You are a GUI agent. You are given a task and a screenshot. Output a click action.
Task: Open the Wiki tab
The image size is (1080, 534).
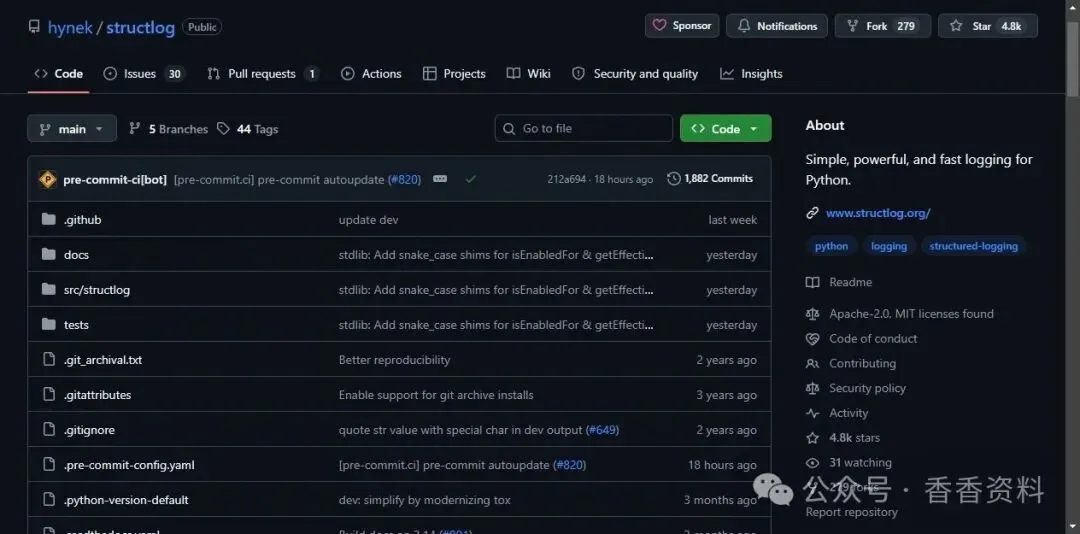click(x=528, y=74)
